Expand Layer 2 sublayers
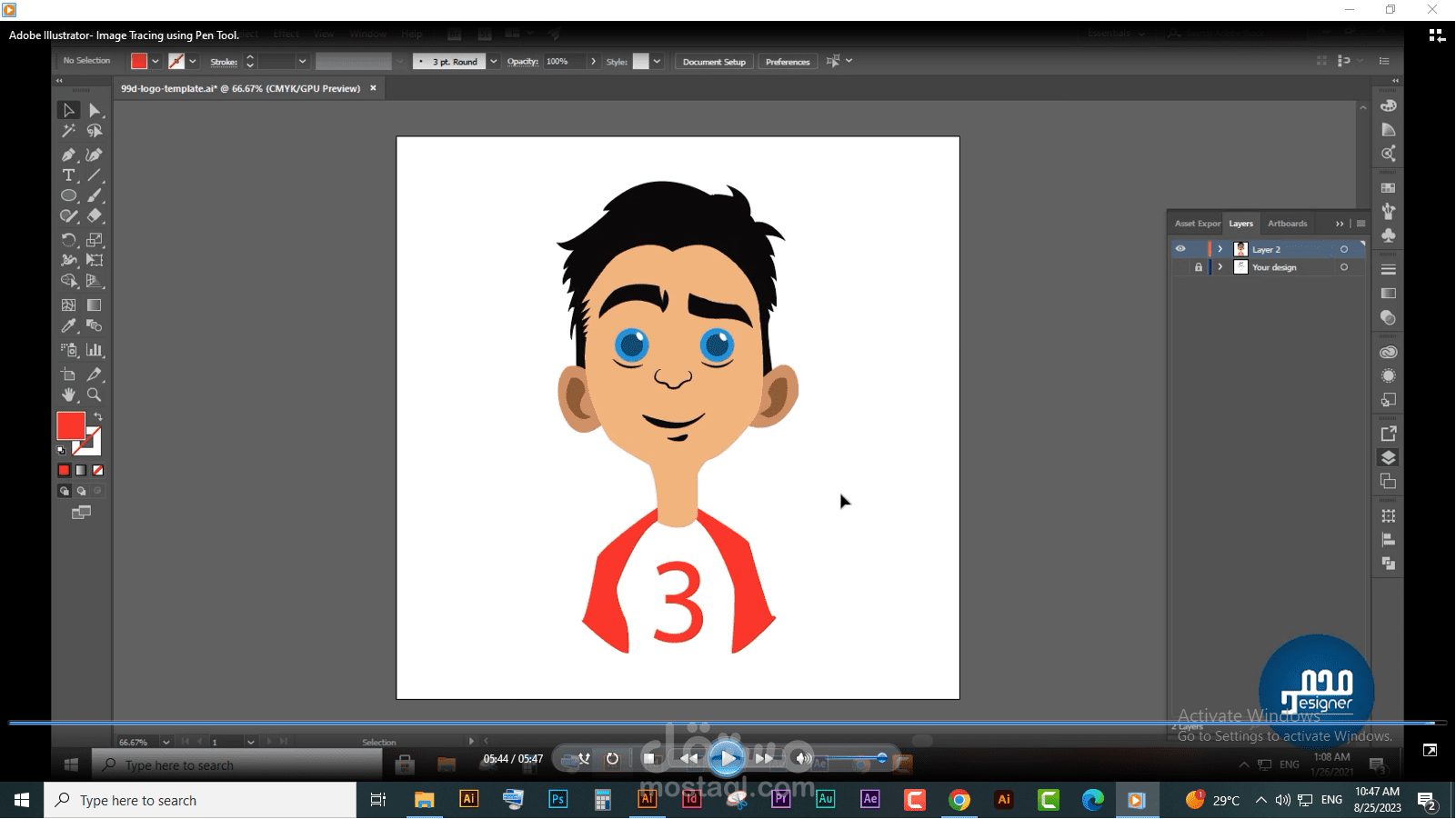The width and height of the screenshot is (1456, 819). (1220, 249)
